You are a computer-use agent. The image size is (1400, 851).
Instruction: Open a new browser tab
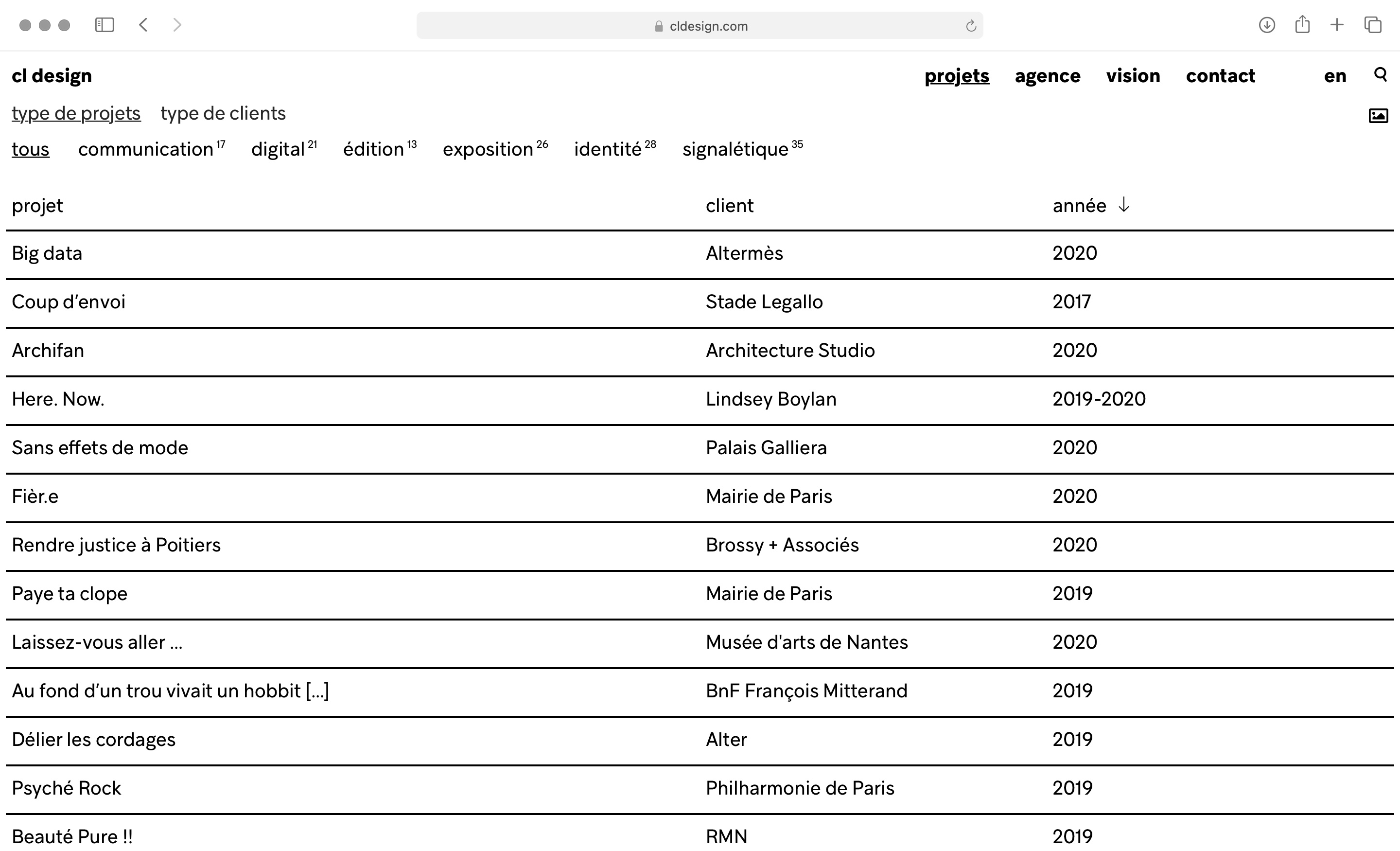pos(1337,25)
